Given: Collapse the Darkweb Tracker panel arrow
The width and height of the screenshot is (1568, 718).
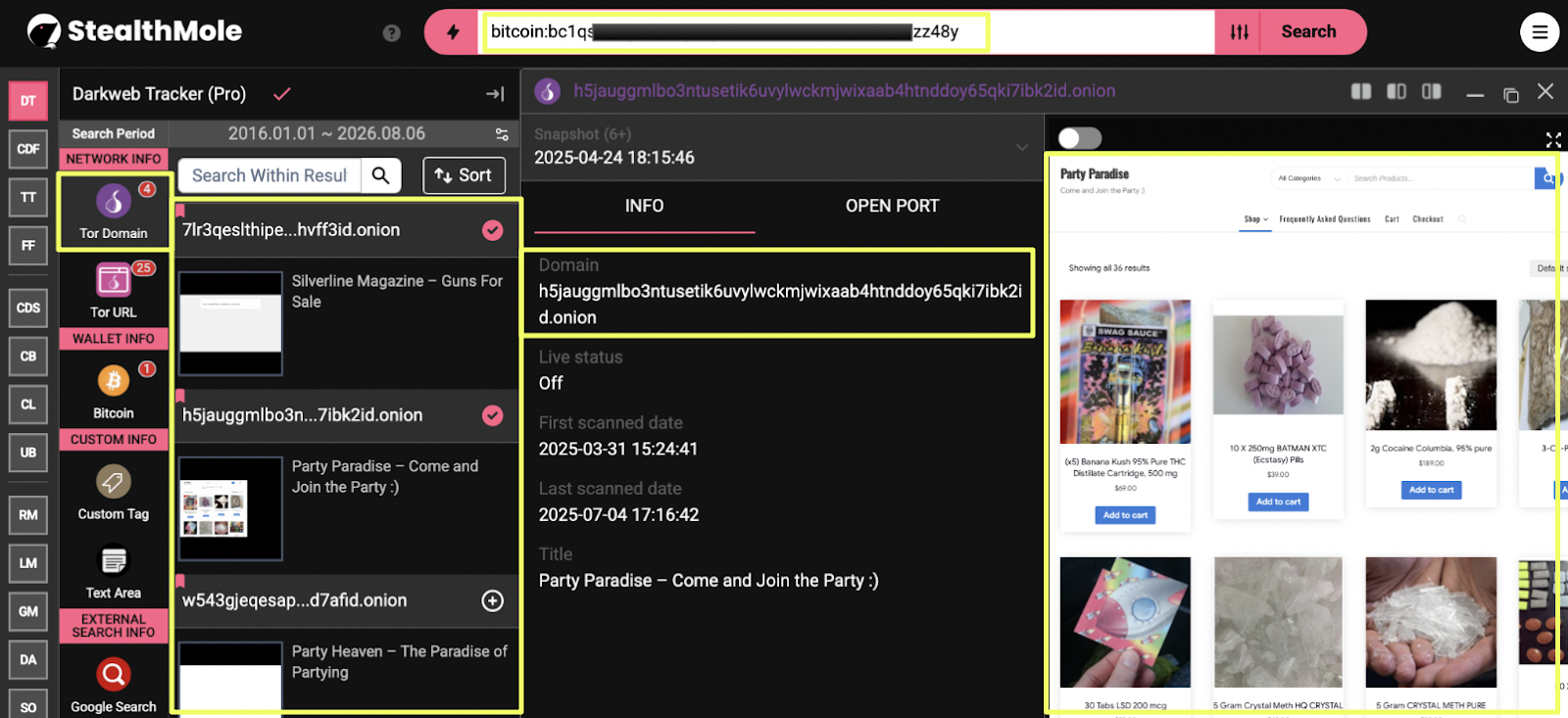Looking at the screenshot, I should 495,94.
